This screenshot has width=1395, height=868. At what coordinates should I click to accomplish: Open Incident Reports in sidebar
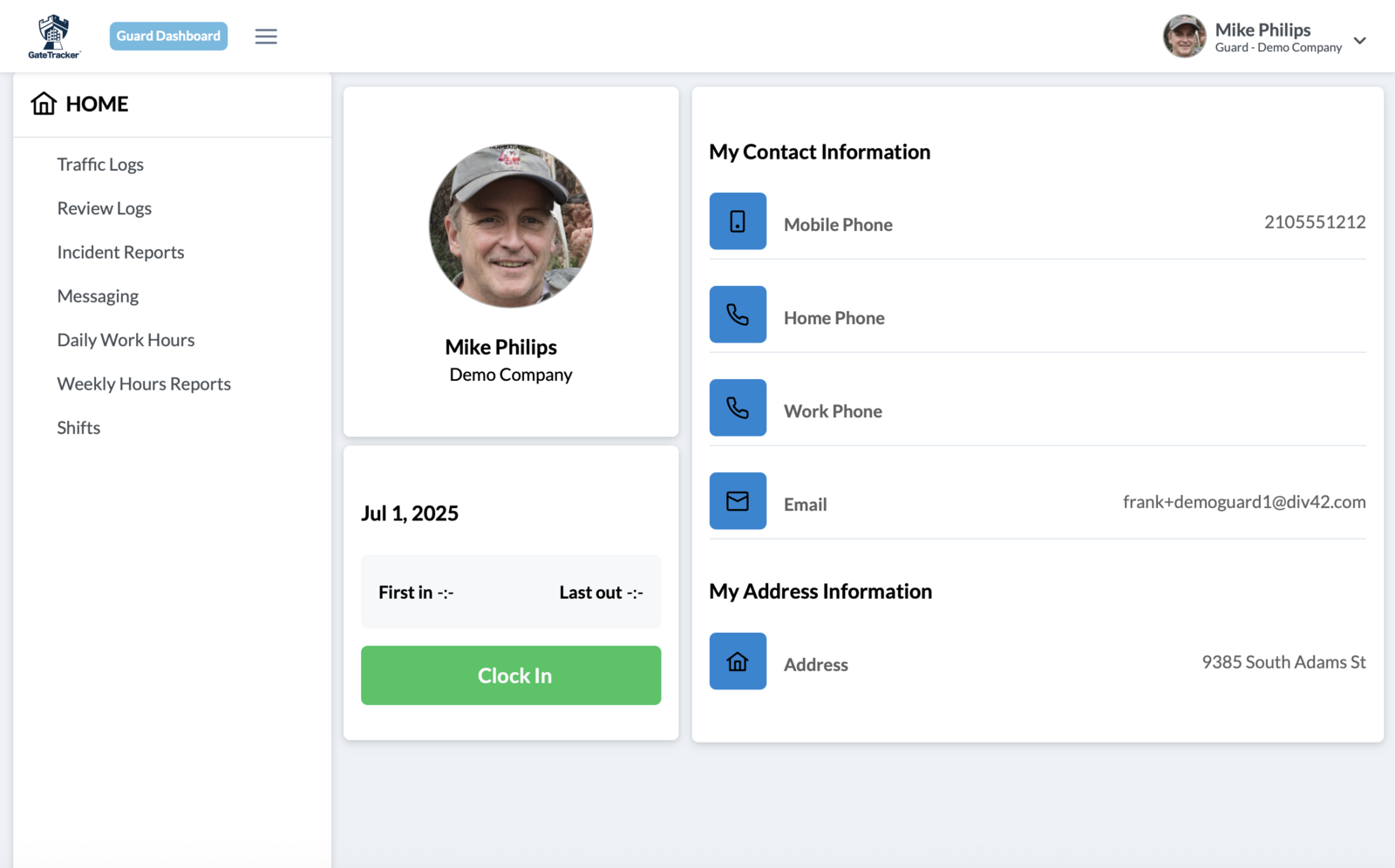(120, 253)
